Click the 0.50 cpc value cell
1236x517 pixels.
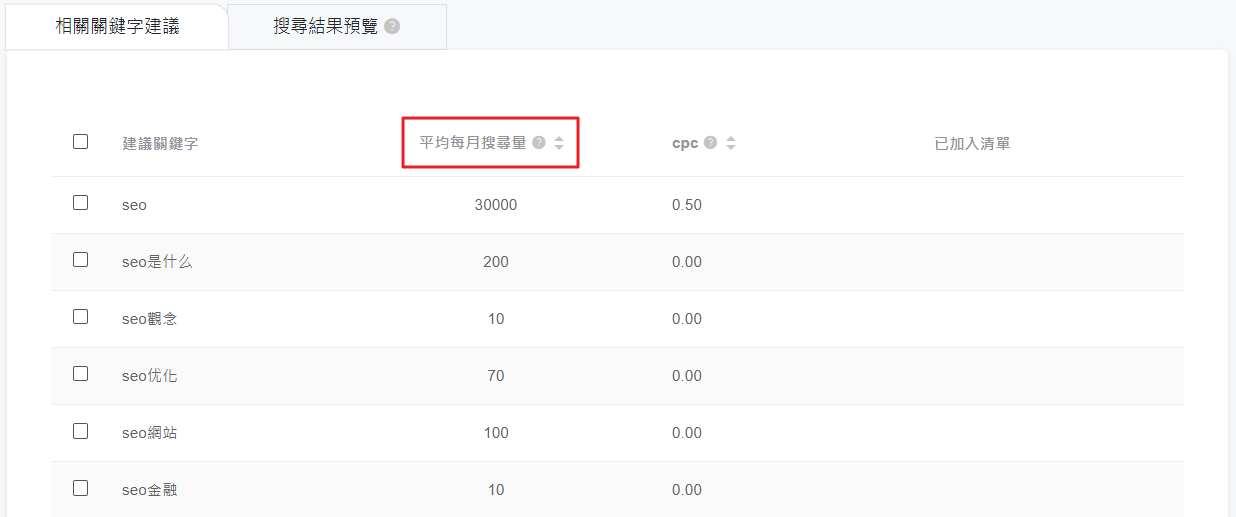tap(687, 205)
